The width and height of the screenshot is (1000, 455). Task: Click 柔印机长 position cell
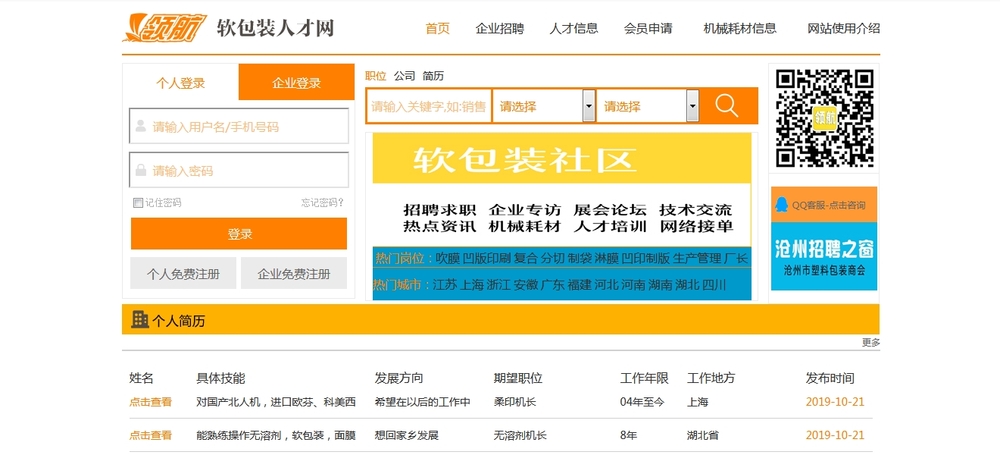coord(515,402)
